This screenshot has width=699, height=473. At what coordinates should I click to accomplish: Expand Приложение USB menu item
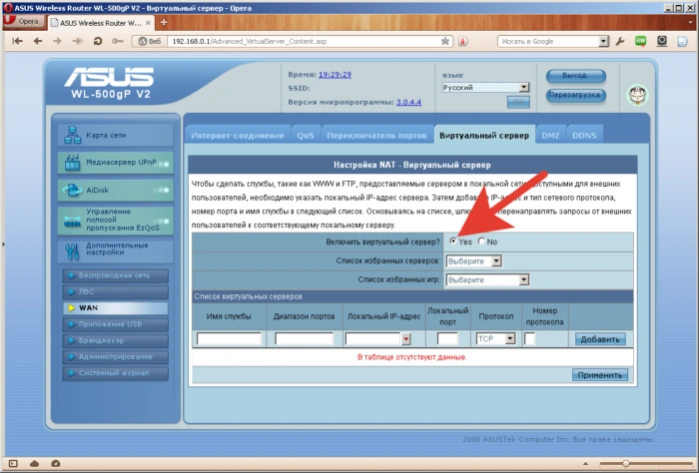[115, 324]
